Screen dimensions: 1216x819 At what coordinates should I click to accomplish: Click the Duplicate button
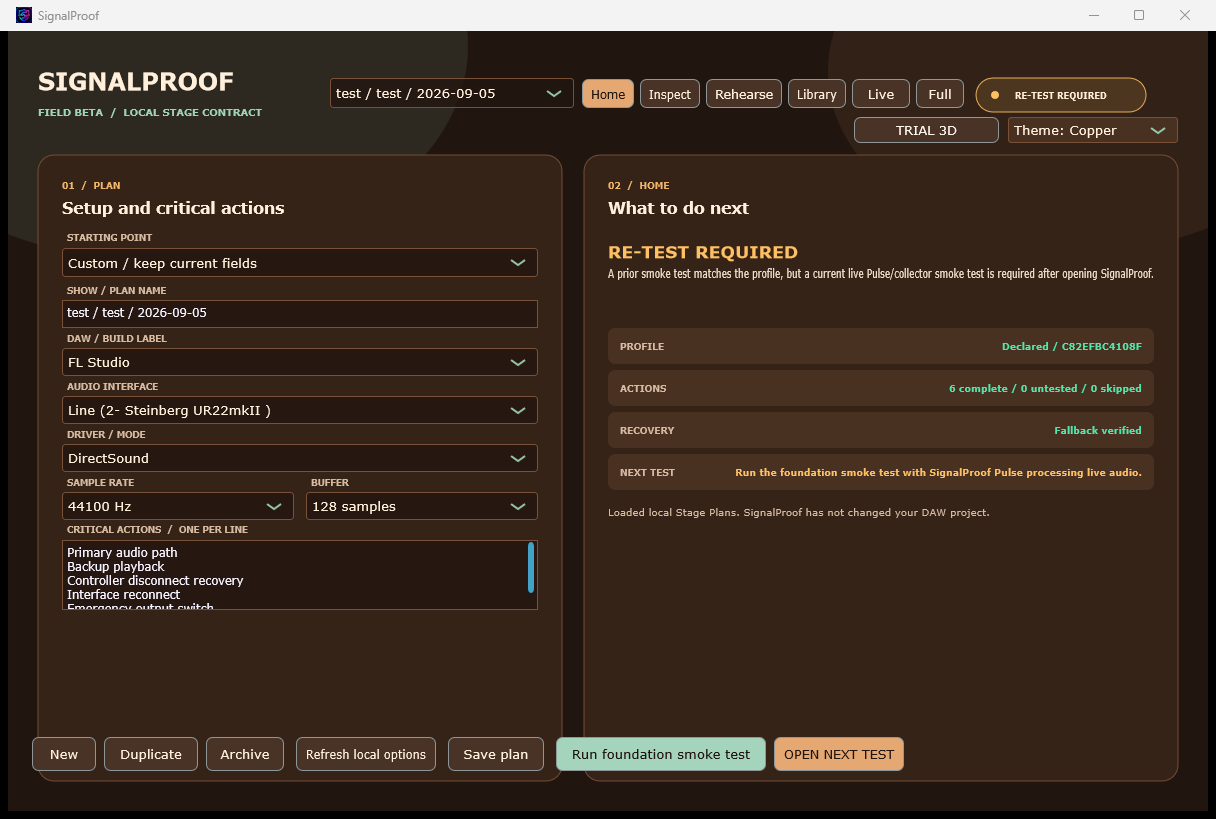pyautogui.click(x=151, y=754)
